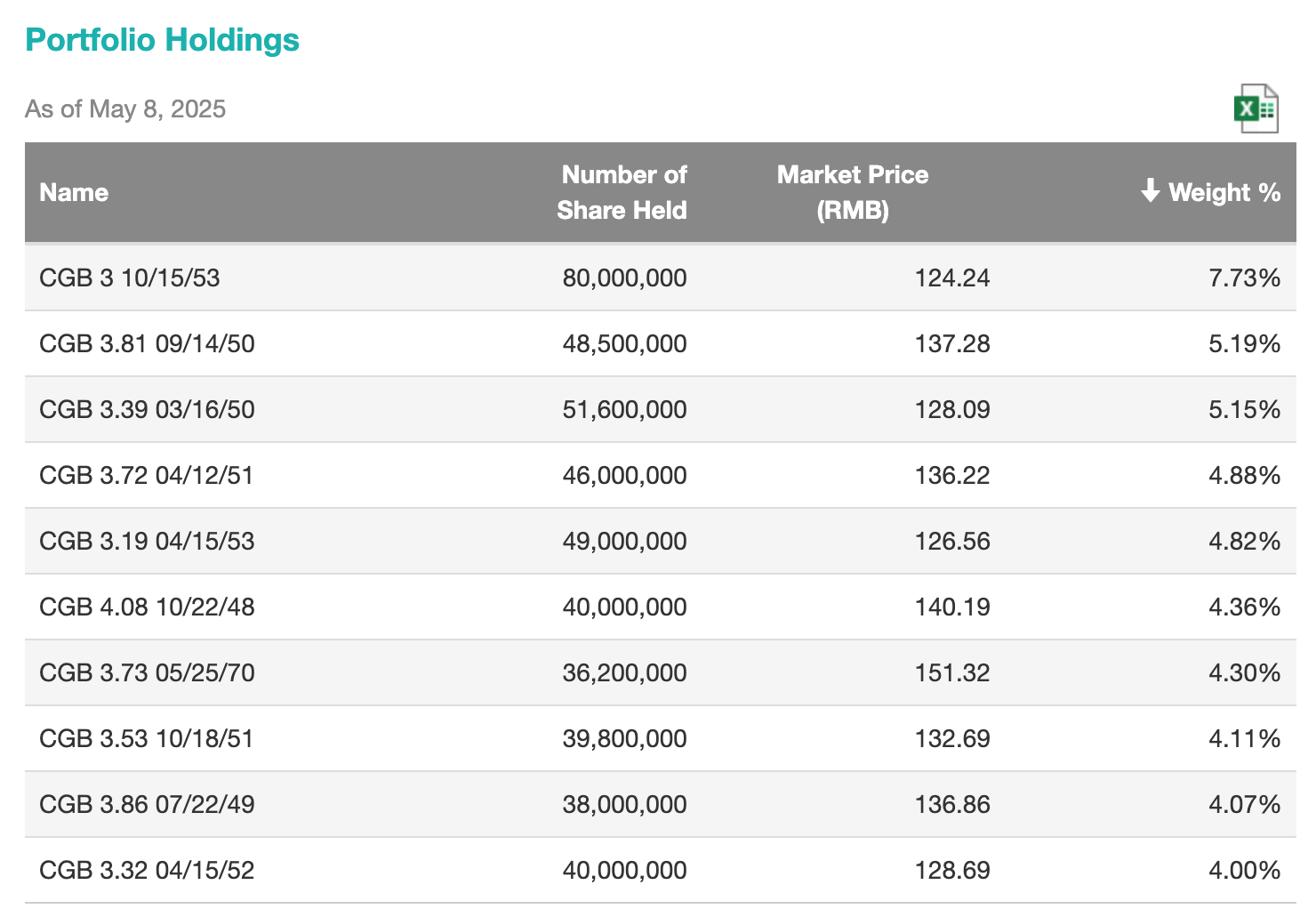Download holdings via the Excel icon

pos(1256,109)
